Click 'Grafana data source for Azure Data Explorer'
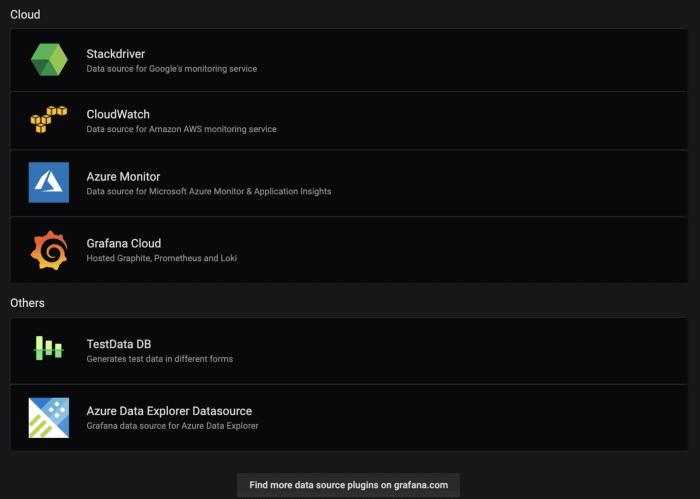This screenshot has height=499, width=700. pos(172,426)
